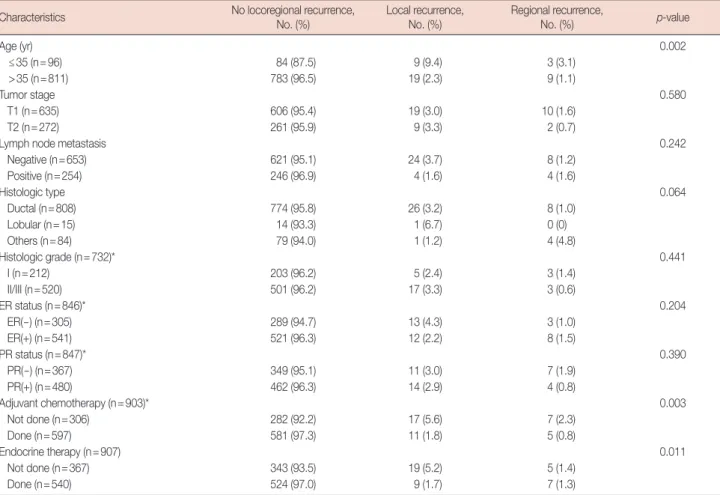
Task: Click the p-value '0.580' for Tumor stage
Action: [x=673, y=95]
